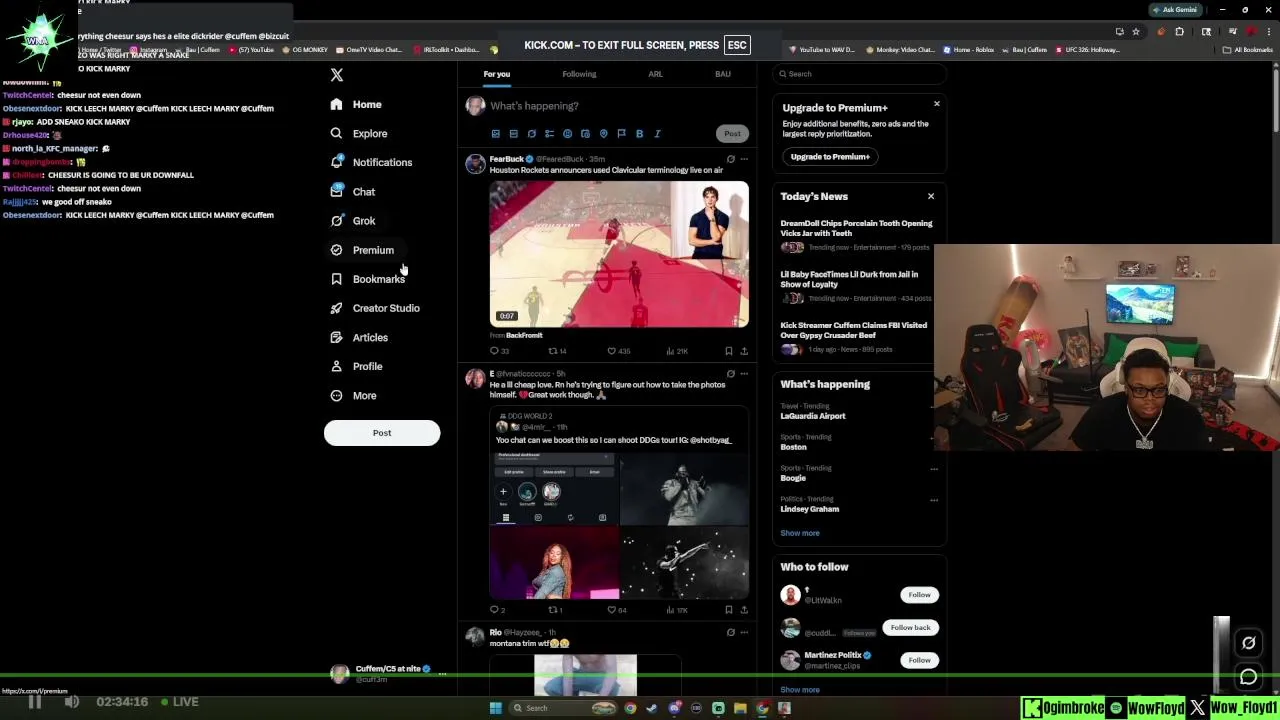1280x720 pixels.
Task: Add media image in the composer
Action: 495,134
